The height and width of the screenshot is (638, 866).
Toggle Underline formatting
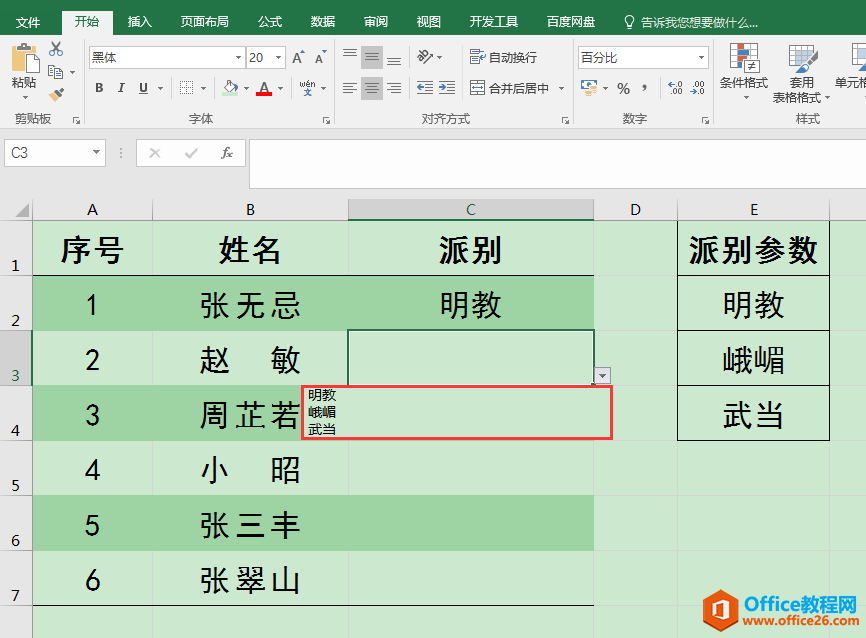(144, 88)
